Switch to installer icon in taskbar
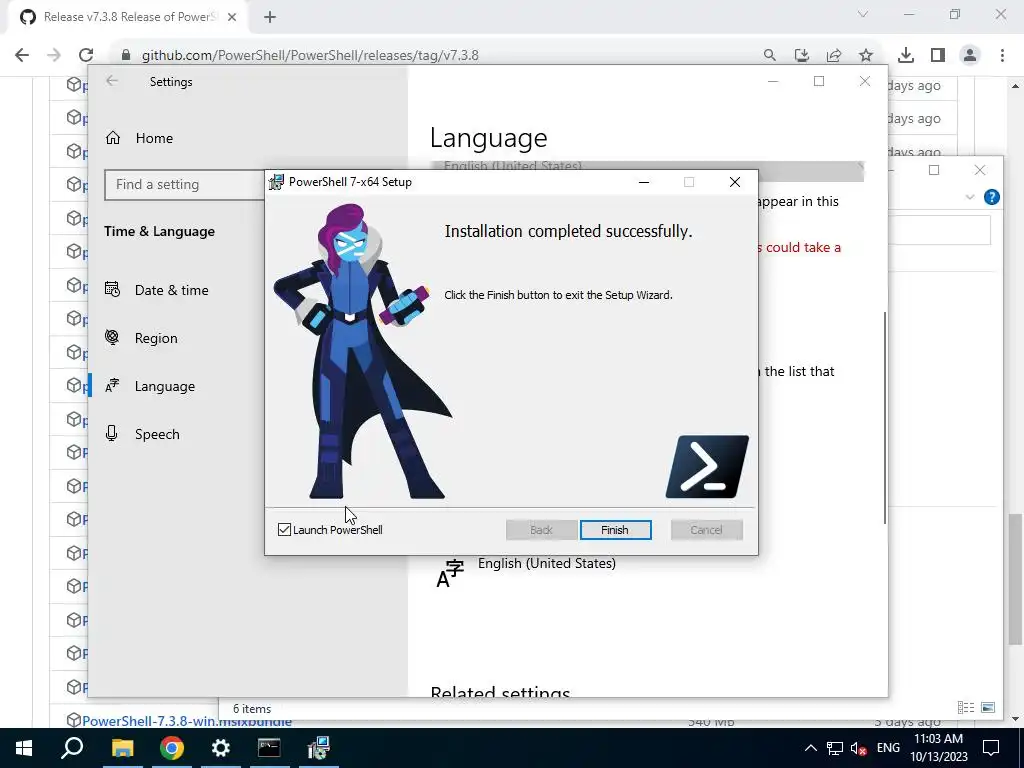 (319, 748)
